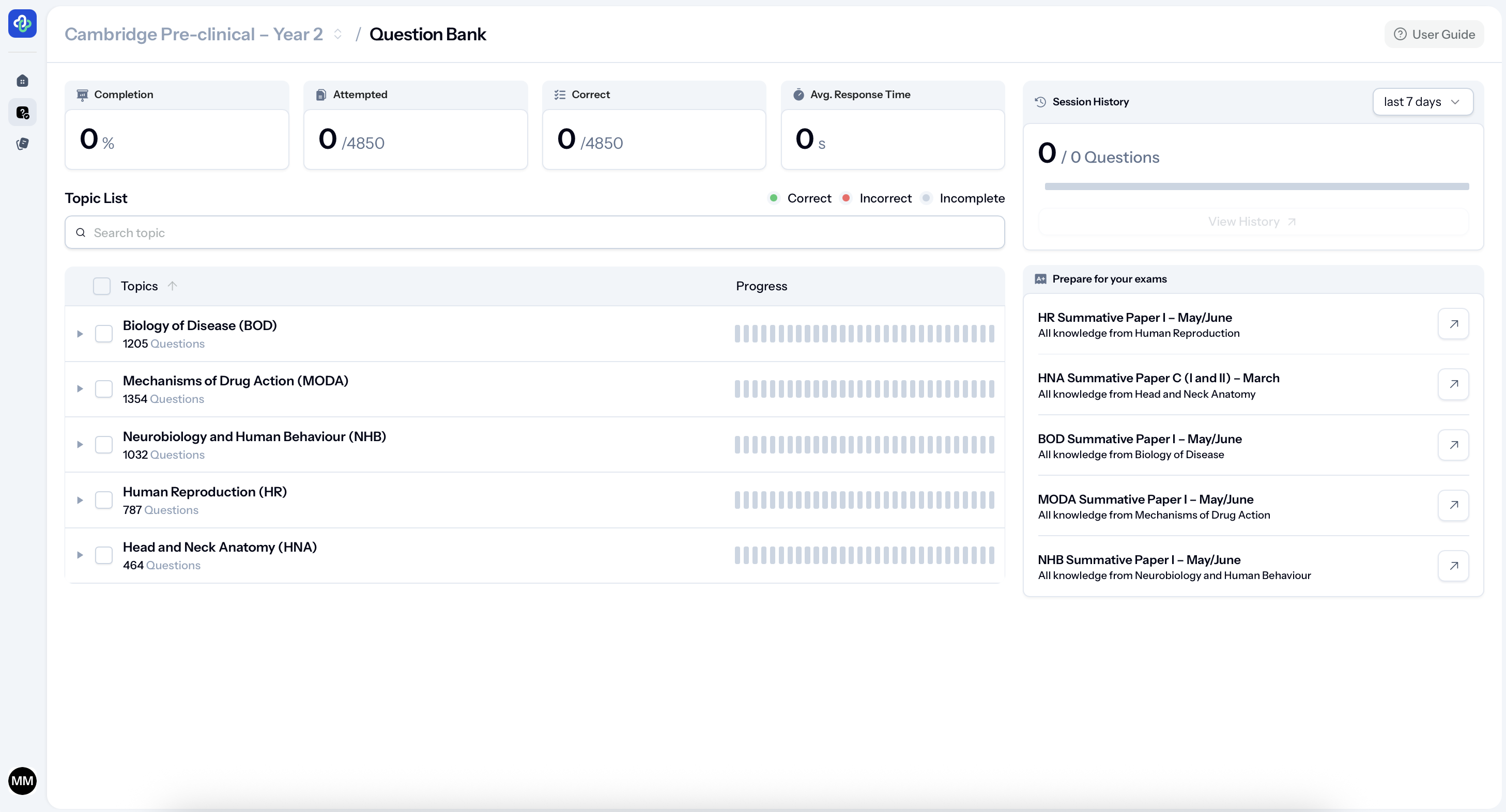Go to Question Bank sidebar item
The height and width of the screenshot is (812, 1506).
pos(22,112)
